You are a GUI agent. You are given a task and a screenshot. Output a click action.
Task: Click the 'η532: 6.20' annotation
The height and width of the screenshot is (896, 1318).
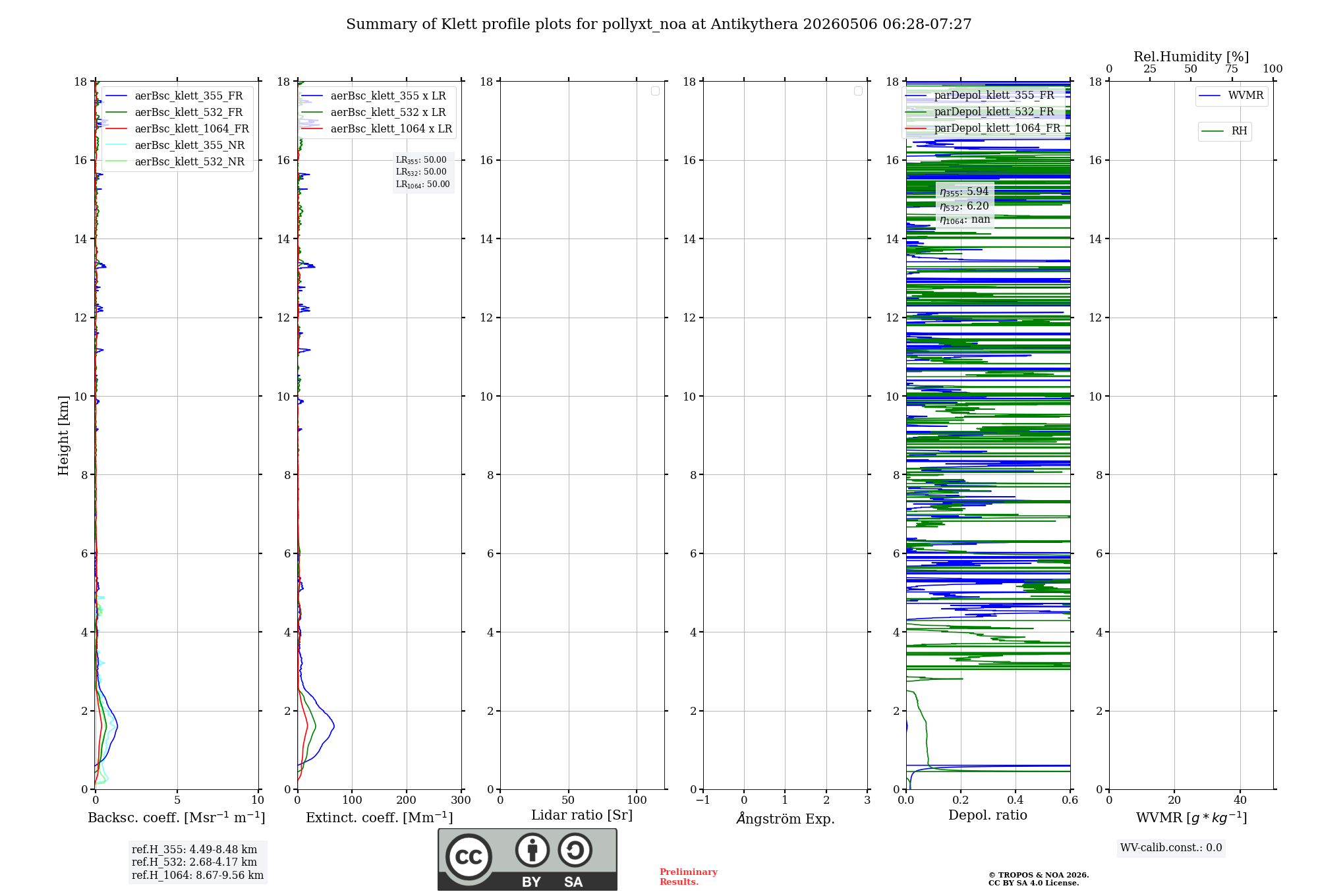click(x=964, y=206)
